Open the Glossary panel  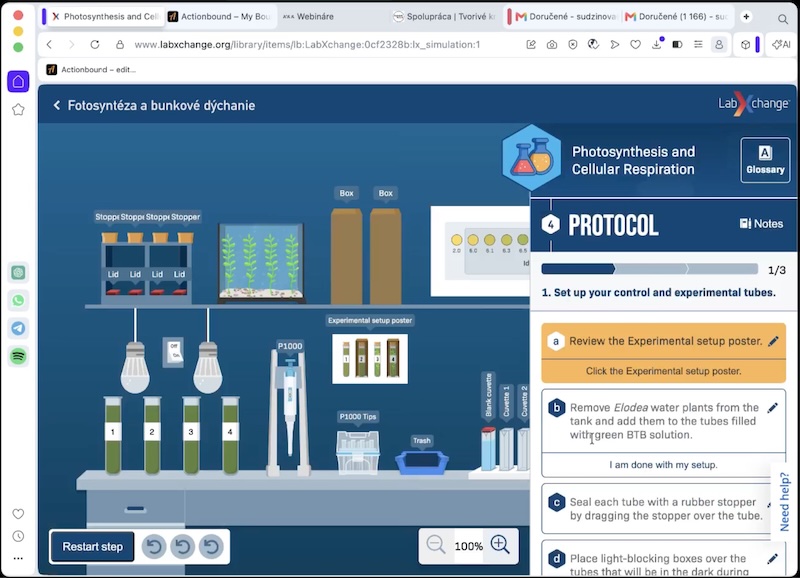point(765,160)
